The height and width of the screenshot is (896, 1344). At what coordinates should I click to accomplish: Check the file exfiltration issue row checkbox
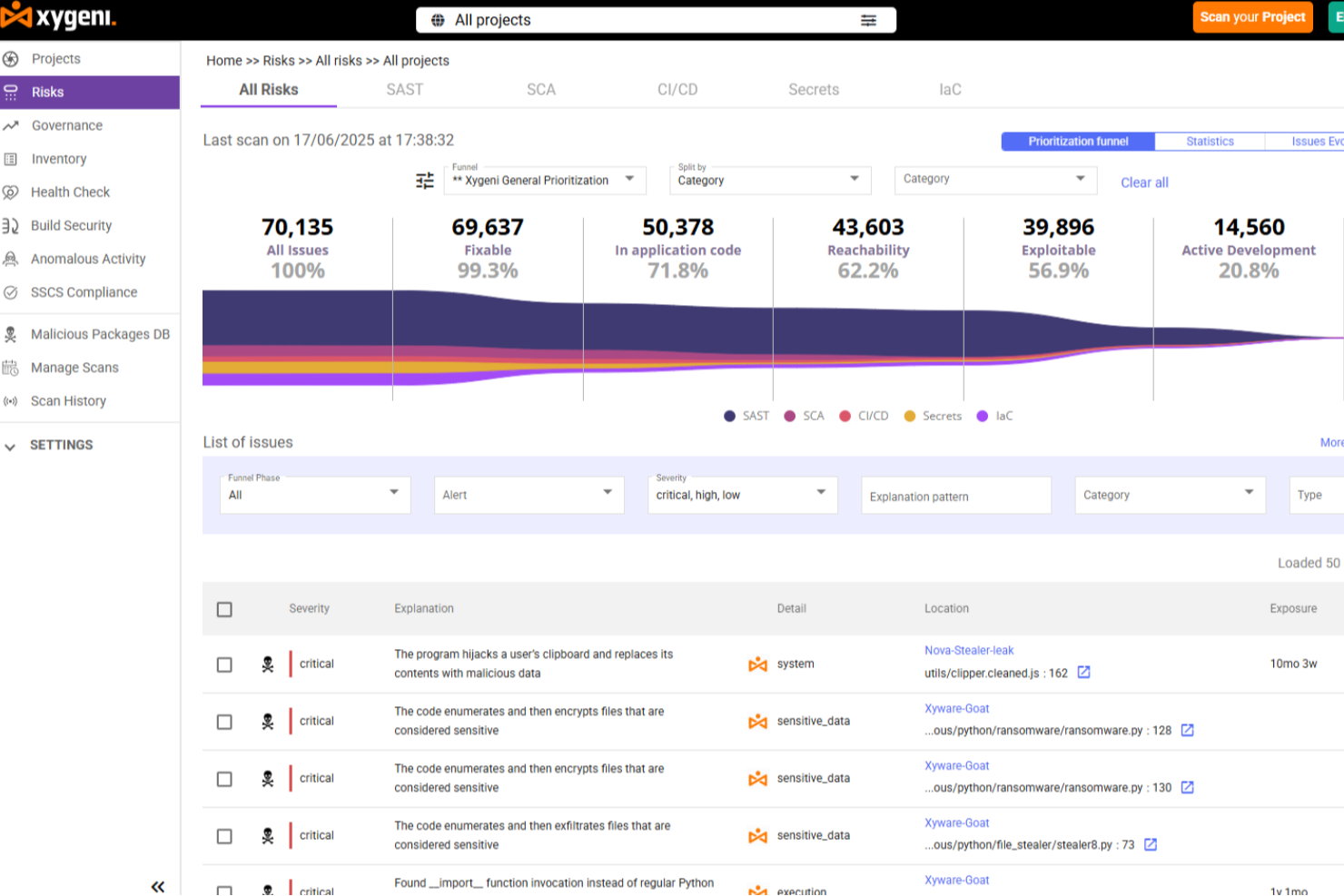click(x=224, y=836)
